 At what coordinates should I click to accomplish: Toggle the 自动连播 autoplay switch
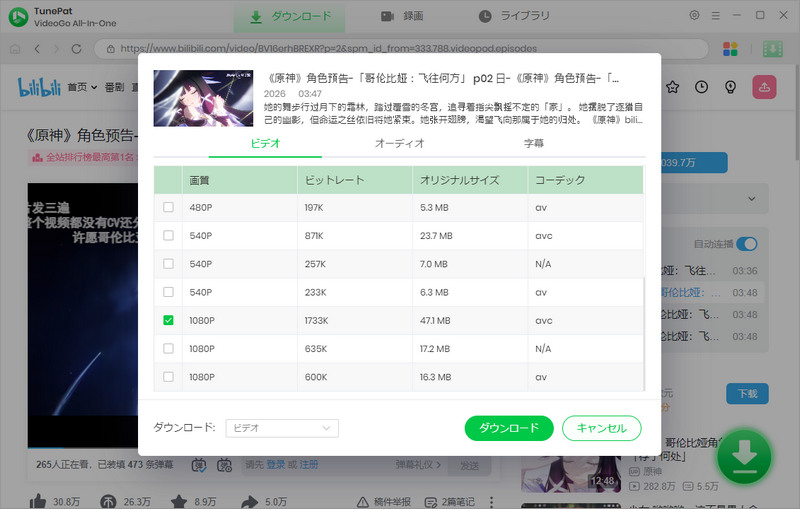pos(747,244)
